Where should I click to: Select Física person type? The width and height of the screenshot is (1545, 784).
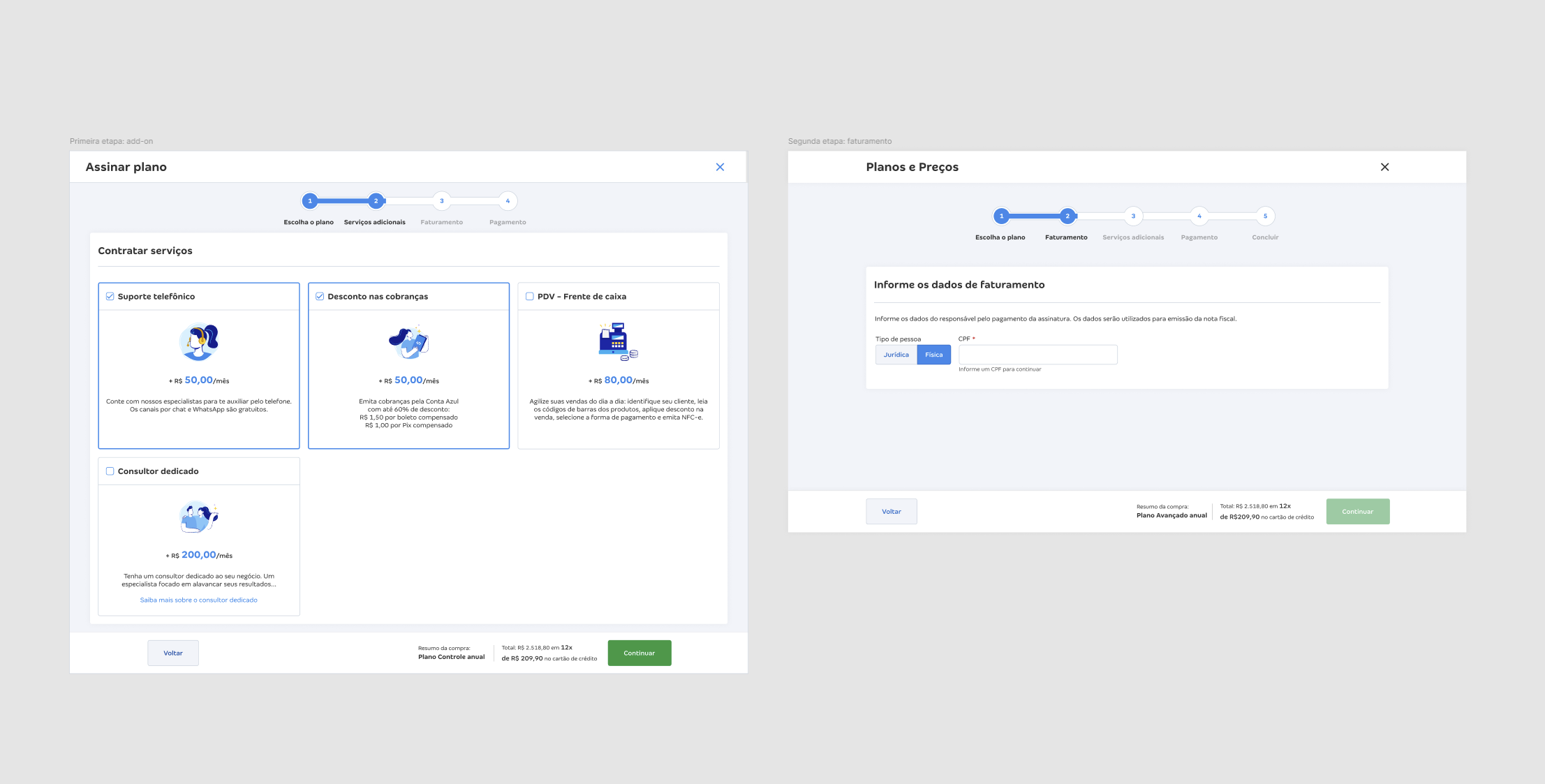(934, 355)
